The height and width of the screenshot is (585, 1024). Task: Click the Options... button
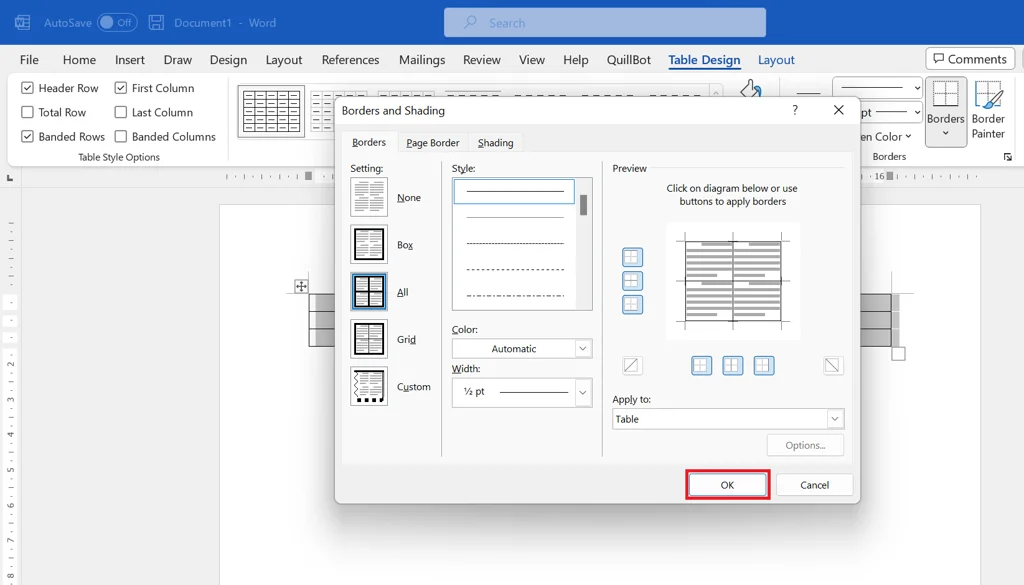coord(805,445)
